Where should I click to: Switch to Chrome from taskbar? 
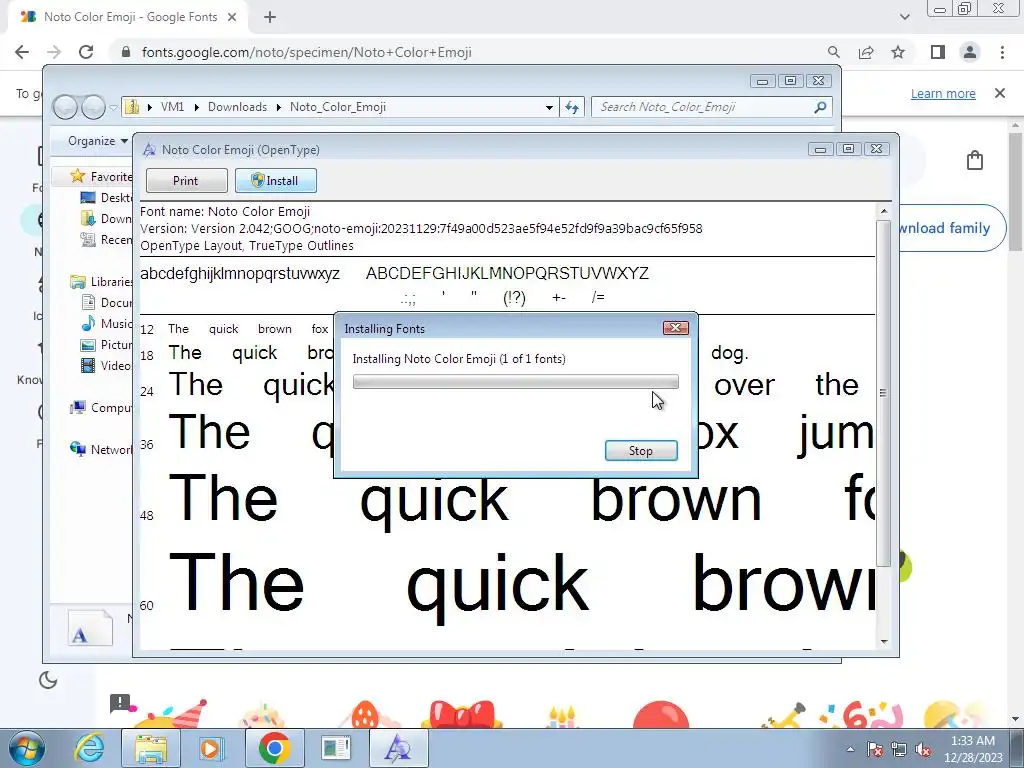[x=274, y=748]
